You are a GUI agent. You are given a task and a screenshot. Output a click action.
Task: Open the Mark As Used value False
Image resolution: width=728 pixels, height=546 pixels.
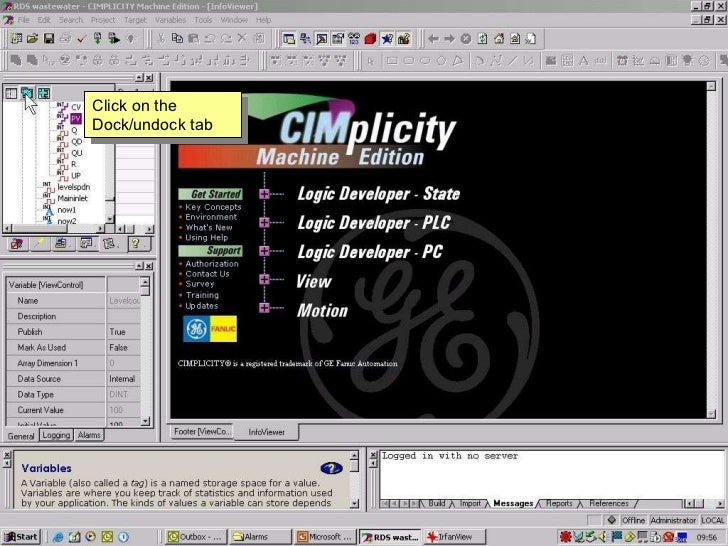[124, 348]
